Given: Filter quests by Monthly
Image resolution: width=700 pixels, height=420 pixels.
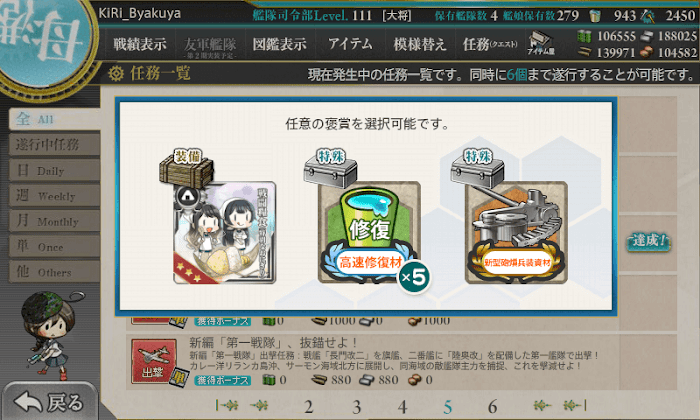Looking at the screenshot, I should tap(54, 221).
